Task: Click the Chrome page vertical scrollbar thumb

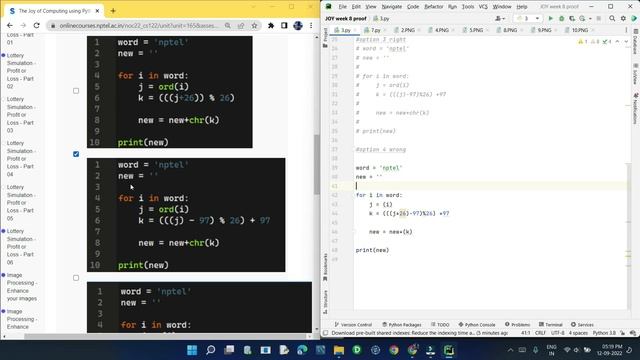Action: click(317, 164)
